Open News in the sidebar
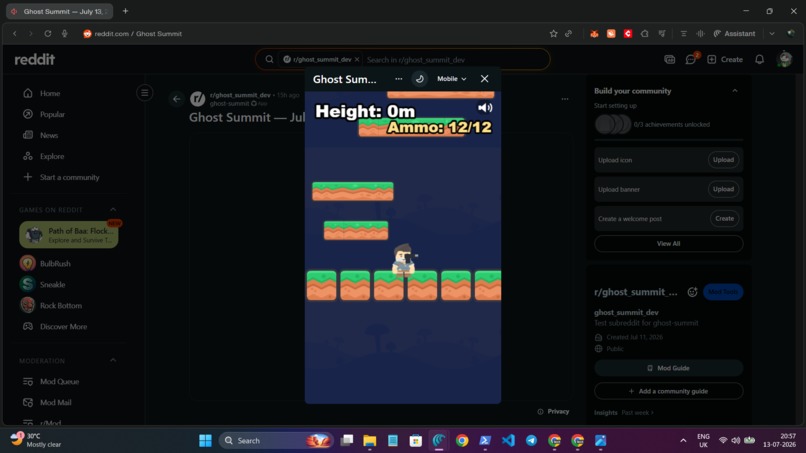Screen dimensions: 806x453 pos(49,135)
